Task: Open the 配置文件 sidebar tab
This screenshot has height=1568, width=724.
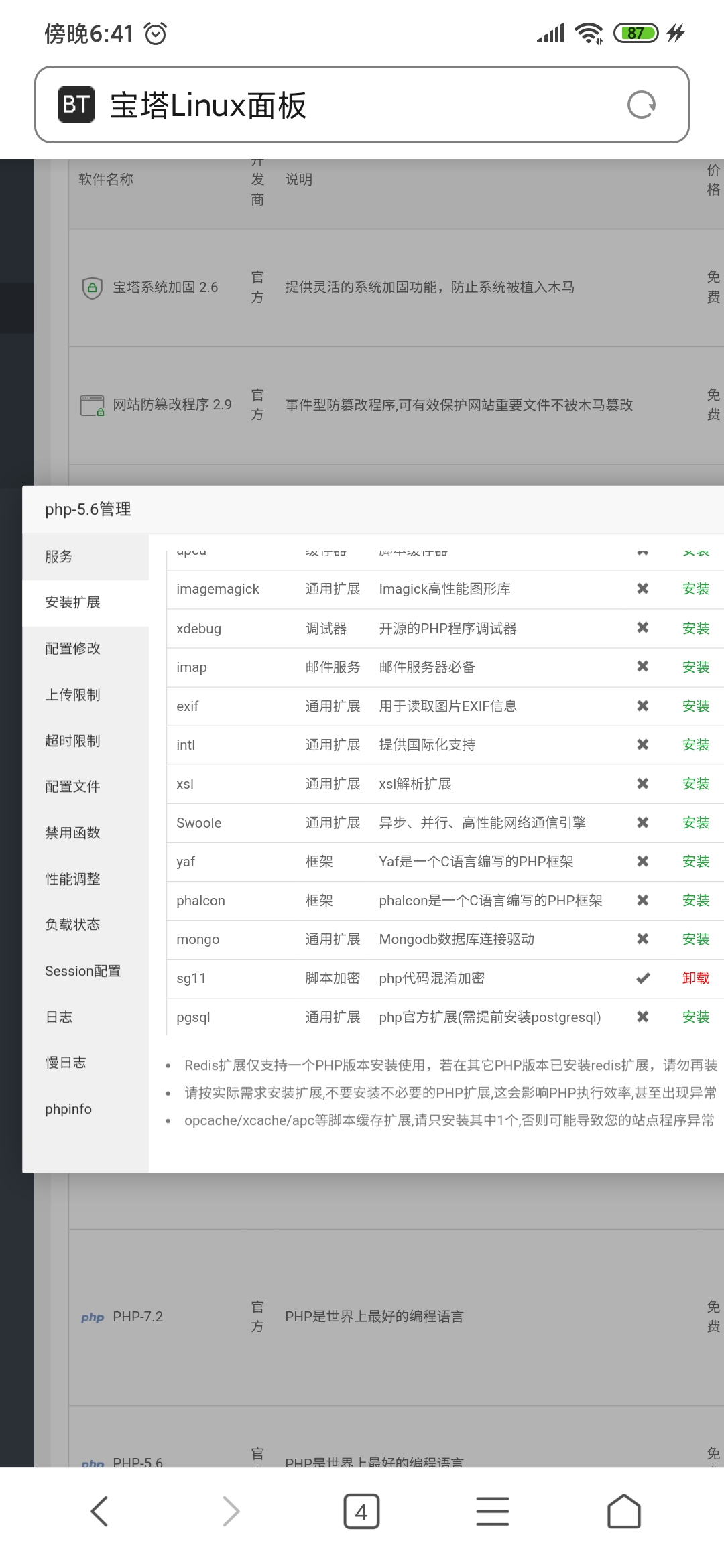Action: 86,787
